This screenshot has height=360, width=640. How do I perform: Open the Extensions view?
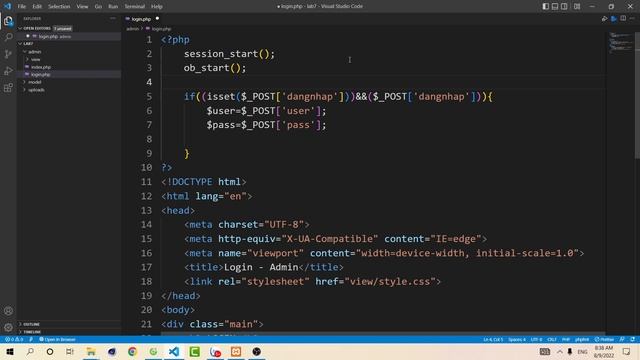pos(8,88)
